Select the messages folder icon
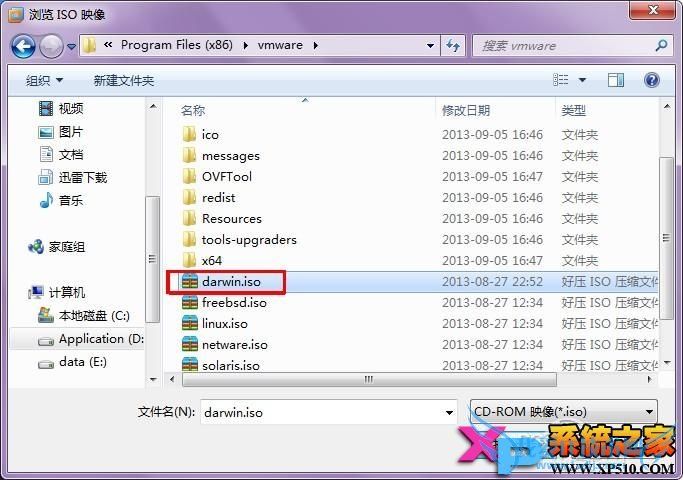 [x=189, y=155]
